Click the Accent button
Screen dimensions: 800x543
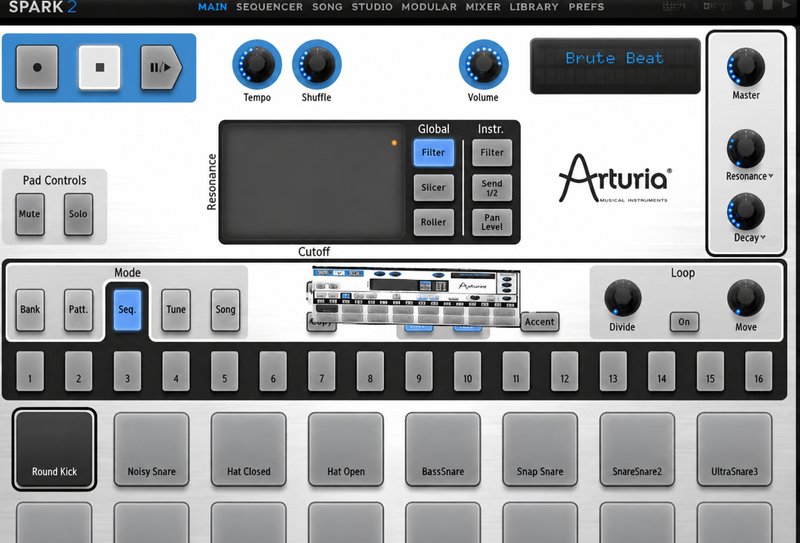pyautogui.click(x=539, y=322)
